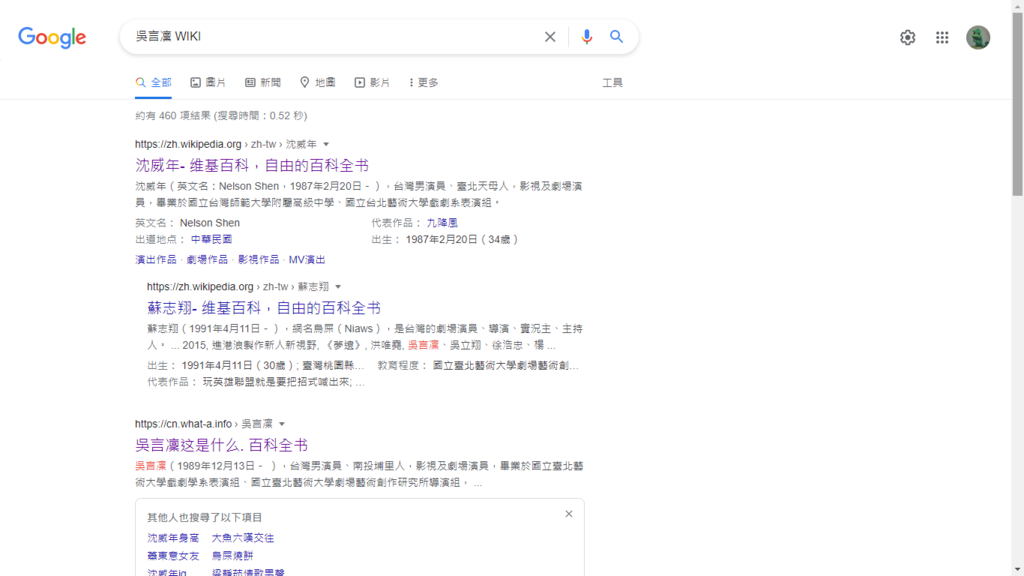Open the Google apps grid icon
Viewport: 1024px width, 576px height.
[942, 37]
